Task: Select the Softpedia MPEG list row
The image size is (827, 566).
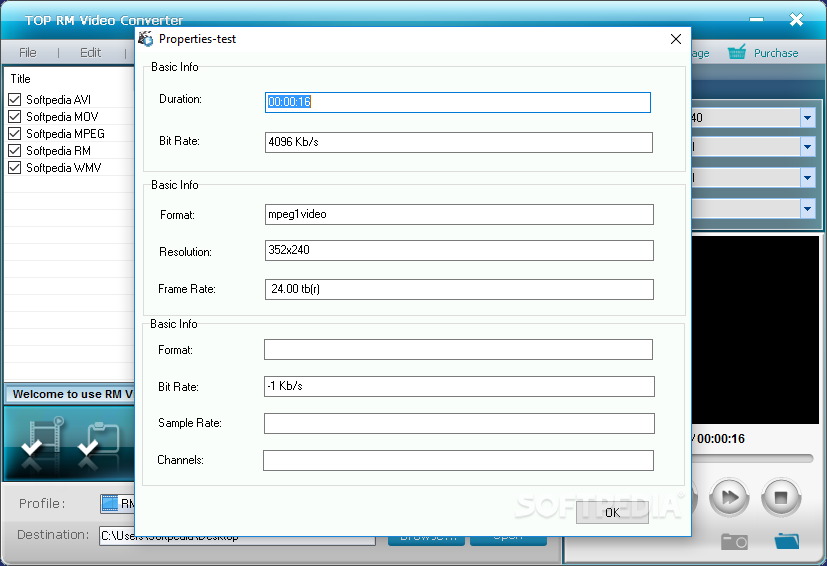Action: (x=70, y=133)
